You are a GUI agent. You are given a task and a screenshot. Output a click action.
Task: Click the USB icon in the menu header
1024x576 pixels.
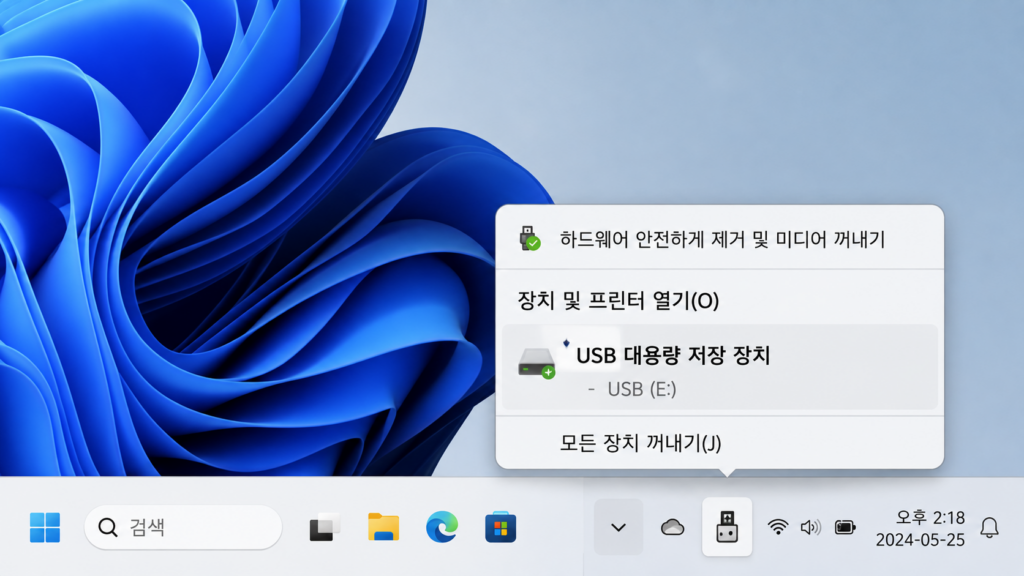530,238
